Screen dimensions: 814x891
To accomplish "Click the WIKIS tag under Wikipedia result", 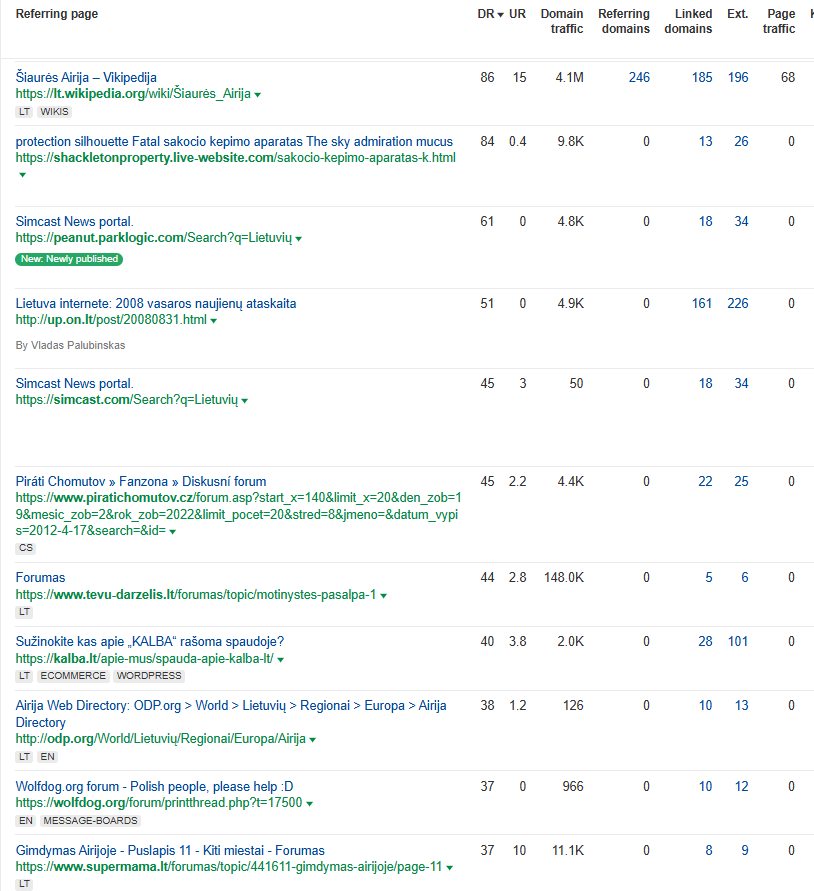I will point(55,112).
